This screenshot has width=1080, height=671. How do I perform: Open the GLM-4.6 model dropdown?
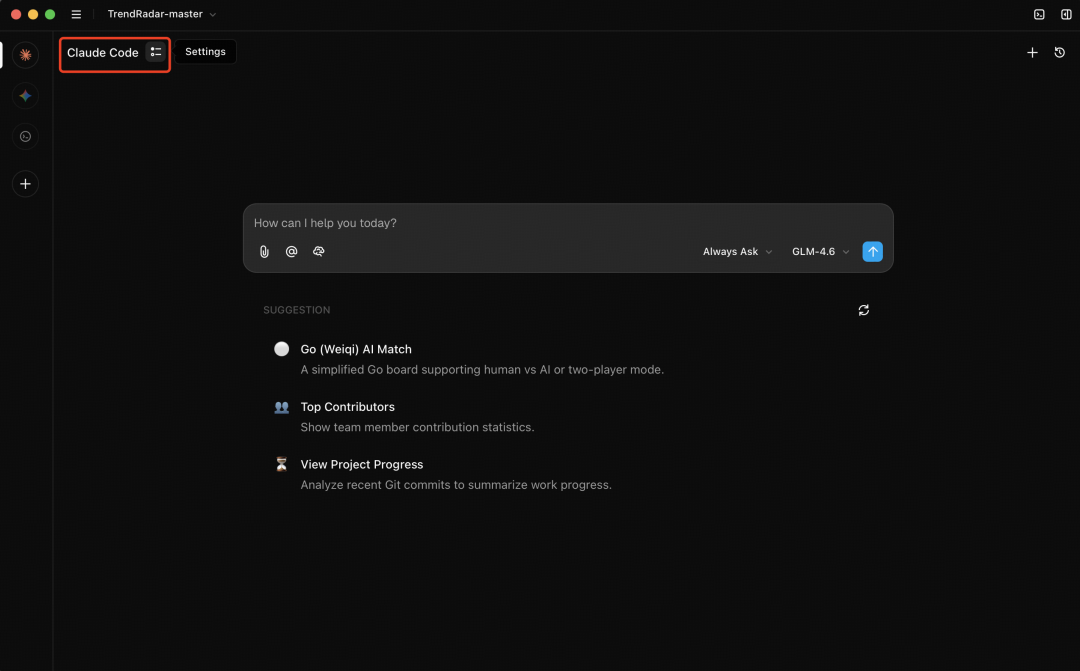point(820,252)
